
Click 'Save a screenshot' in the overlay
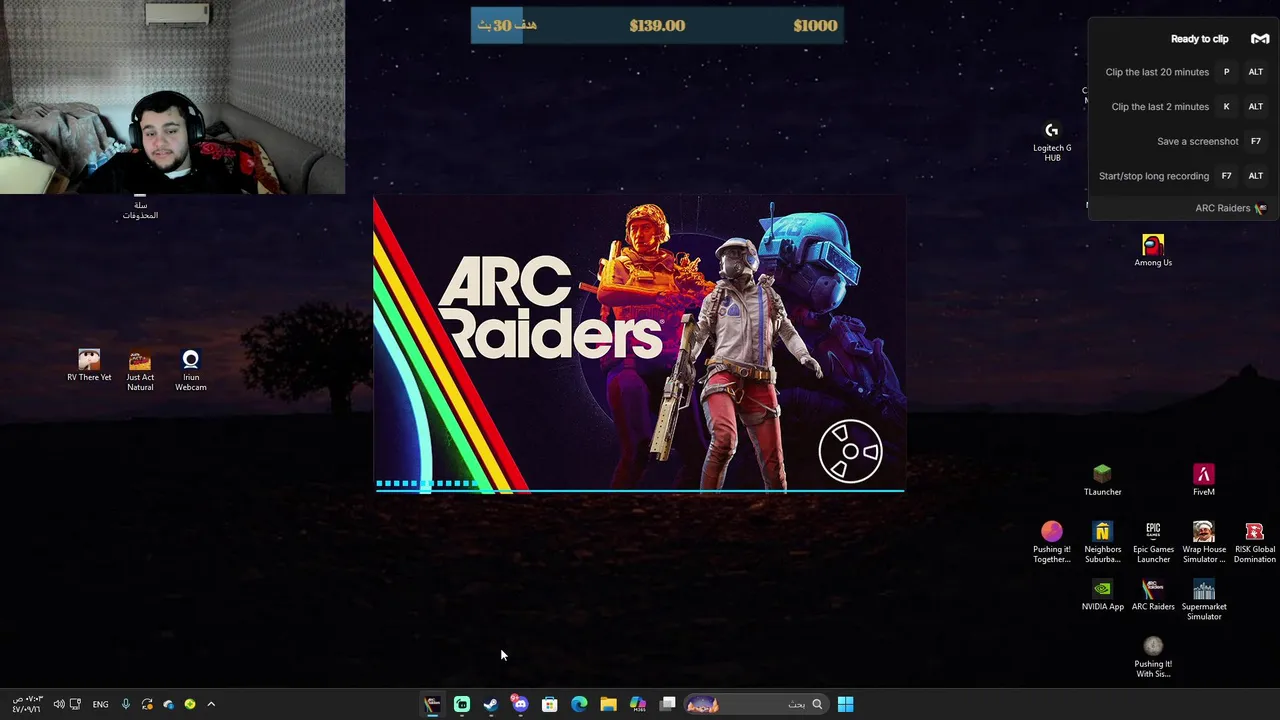coord(1197,141)
